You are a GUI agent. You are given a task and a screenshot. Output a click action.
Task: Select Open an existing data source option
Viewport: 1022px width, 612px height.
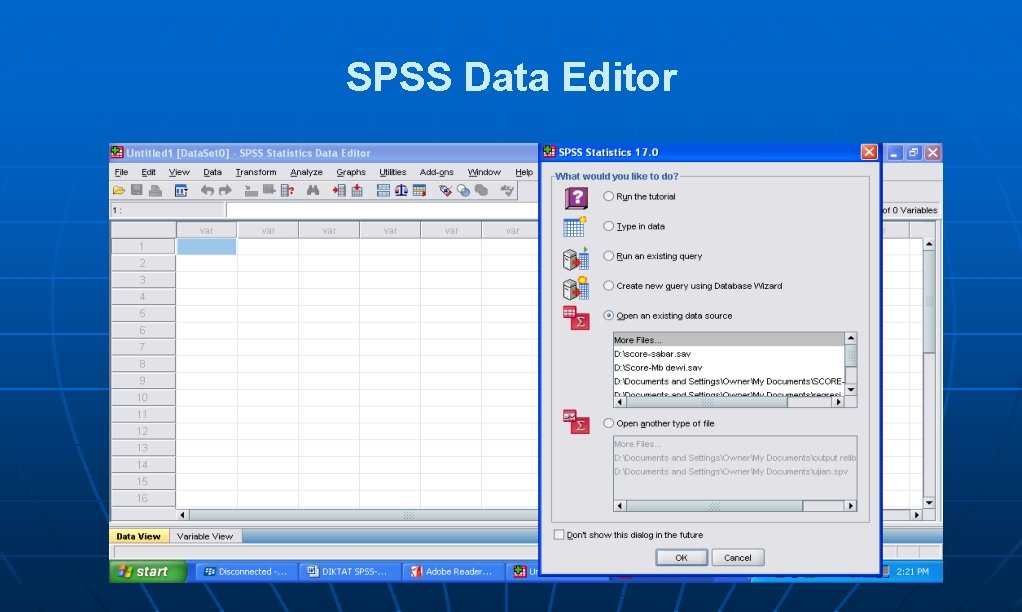[608, 315]
